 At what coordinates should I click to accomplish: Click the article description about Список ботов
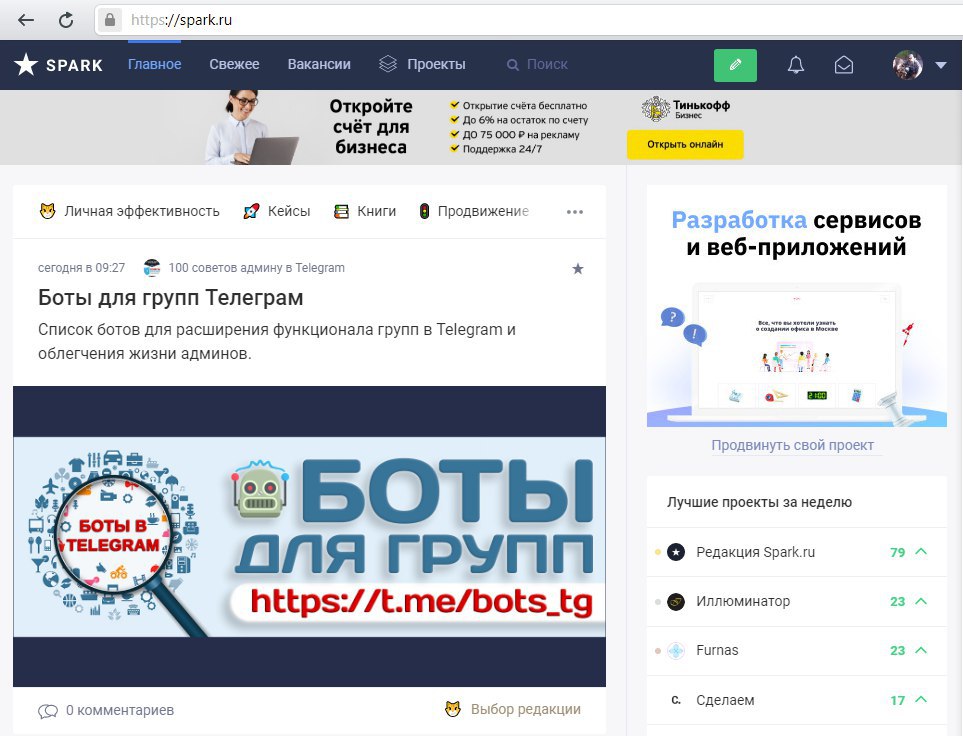[277, 341]
